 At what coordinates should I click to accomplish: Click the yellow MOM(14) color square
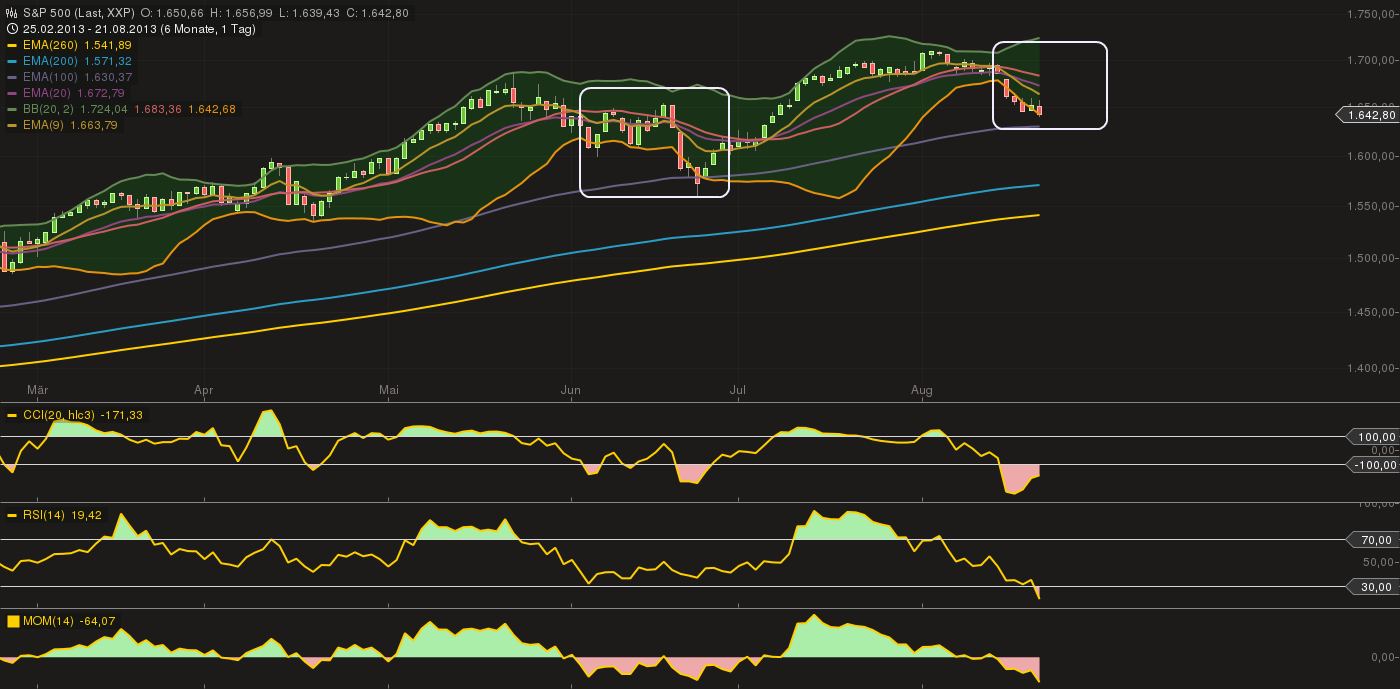click(12, 620)
